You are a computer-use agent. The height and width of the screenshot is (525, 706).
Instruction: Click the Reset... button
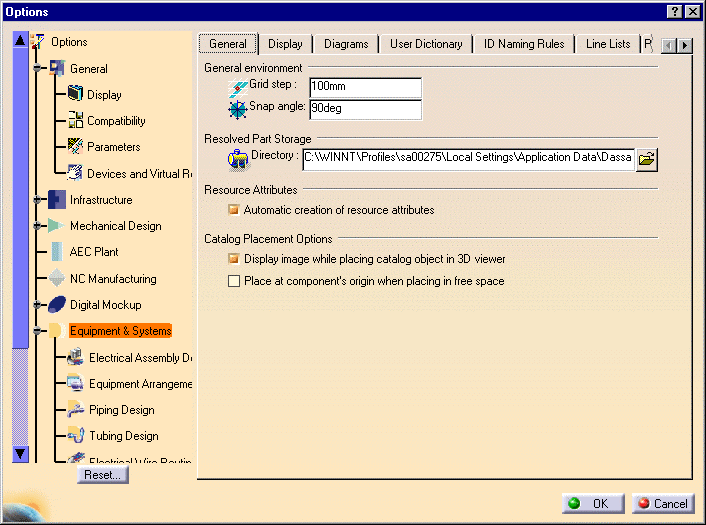(103, 475)
